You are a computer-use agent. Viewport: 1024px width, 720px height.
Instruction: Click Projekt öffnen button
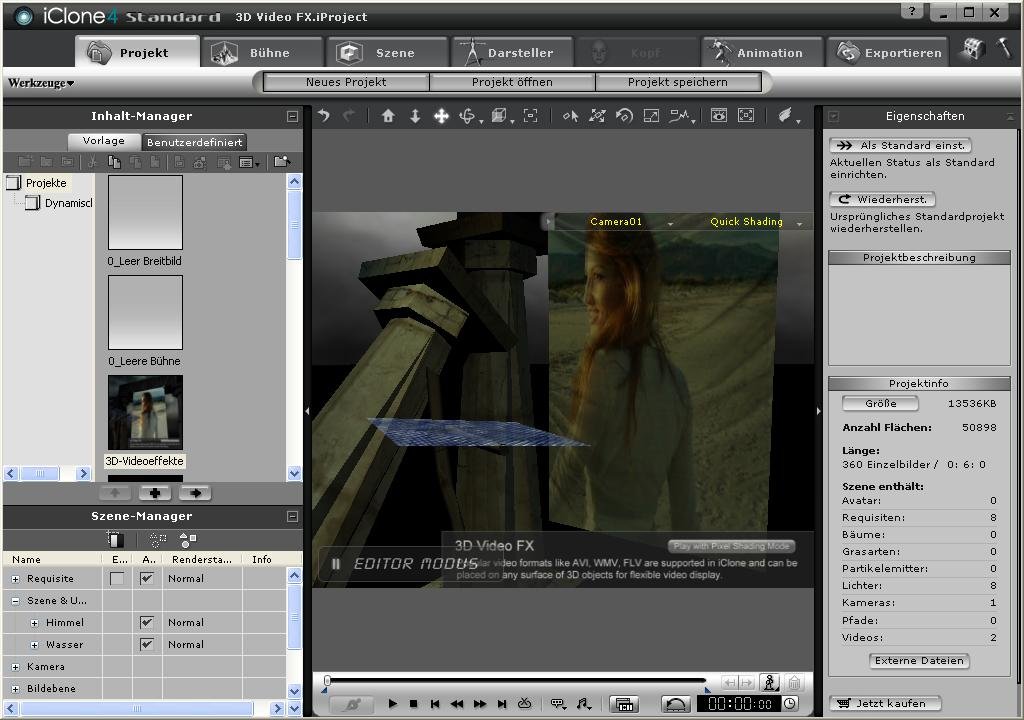512,82
